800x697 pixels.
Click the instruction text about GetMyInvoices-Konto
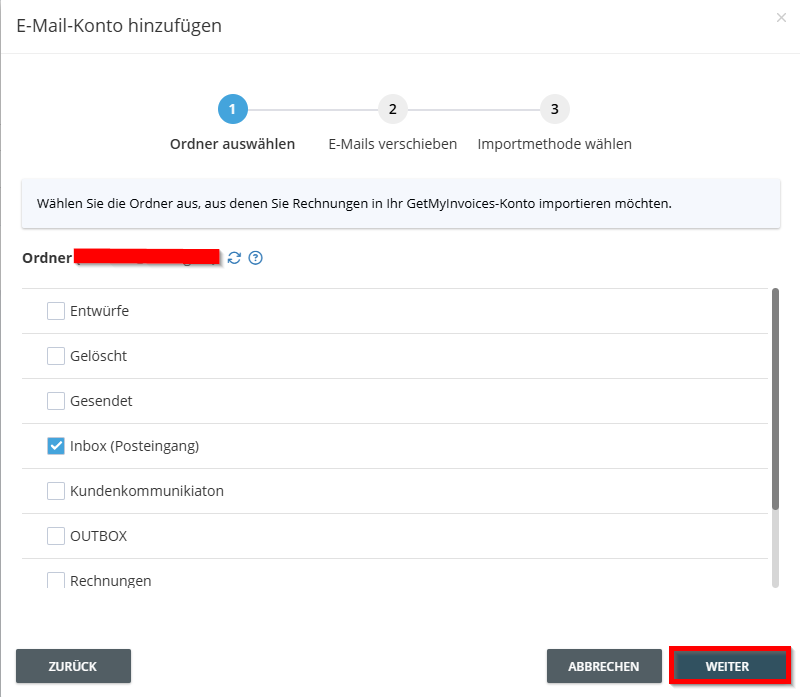(354, 204)
